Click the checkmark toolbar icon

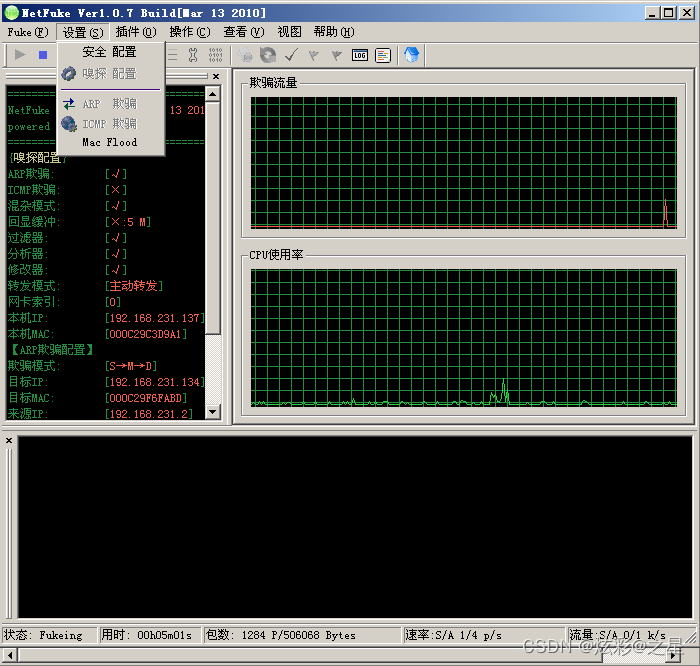point(291,55)
